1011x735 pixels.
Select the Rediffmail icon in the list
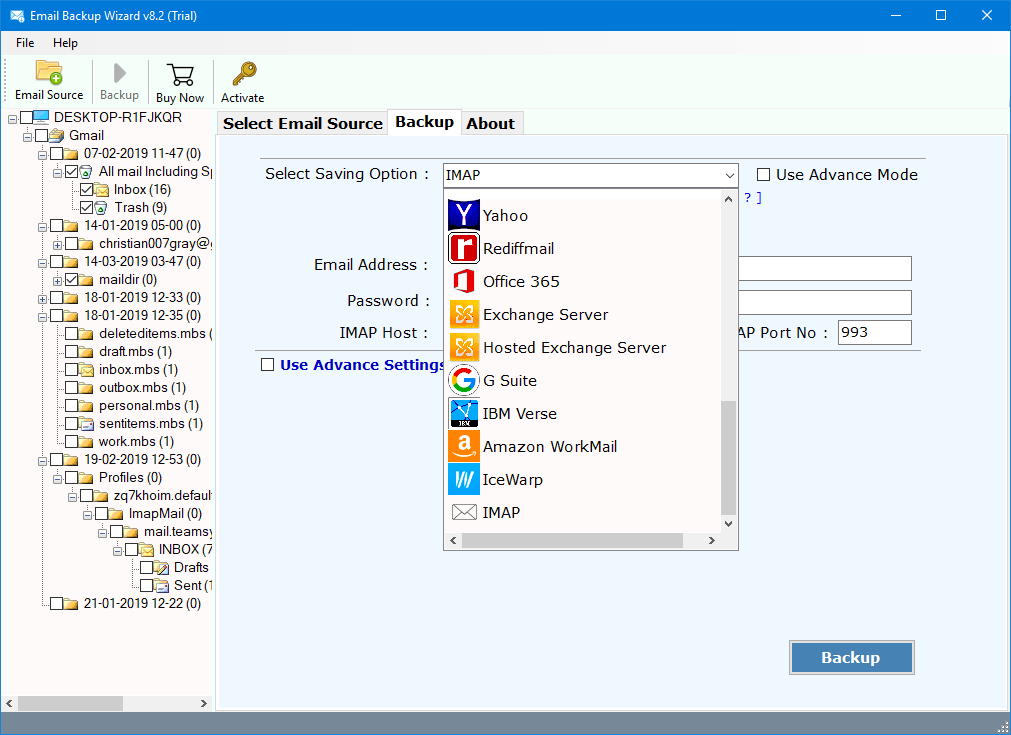tap(464, 248)
